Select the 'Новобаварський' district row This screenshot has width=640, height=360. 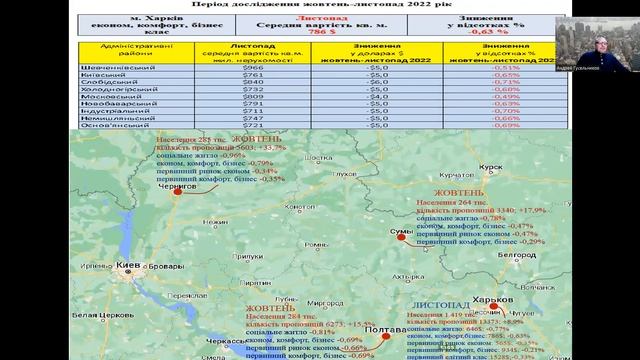click(x=323, y=104)
